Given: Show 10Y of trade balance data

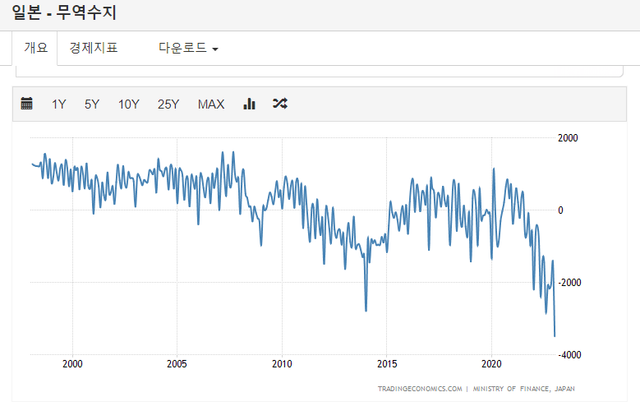Looking at the screenshot, I should pyautogui.click(x=128, y=104).
